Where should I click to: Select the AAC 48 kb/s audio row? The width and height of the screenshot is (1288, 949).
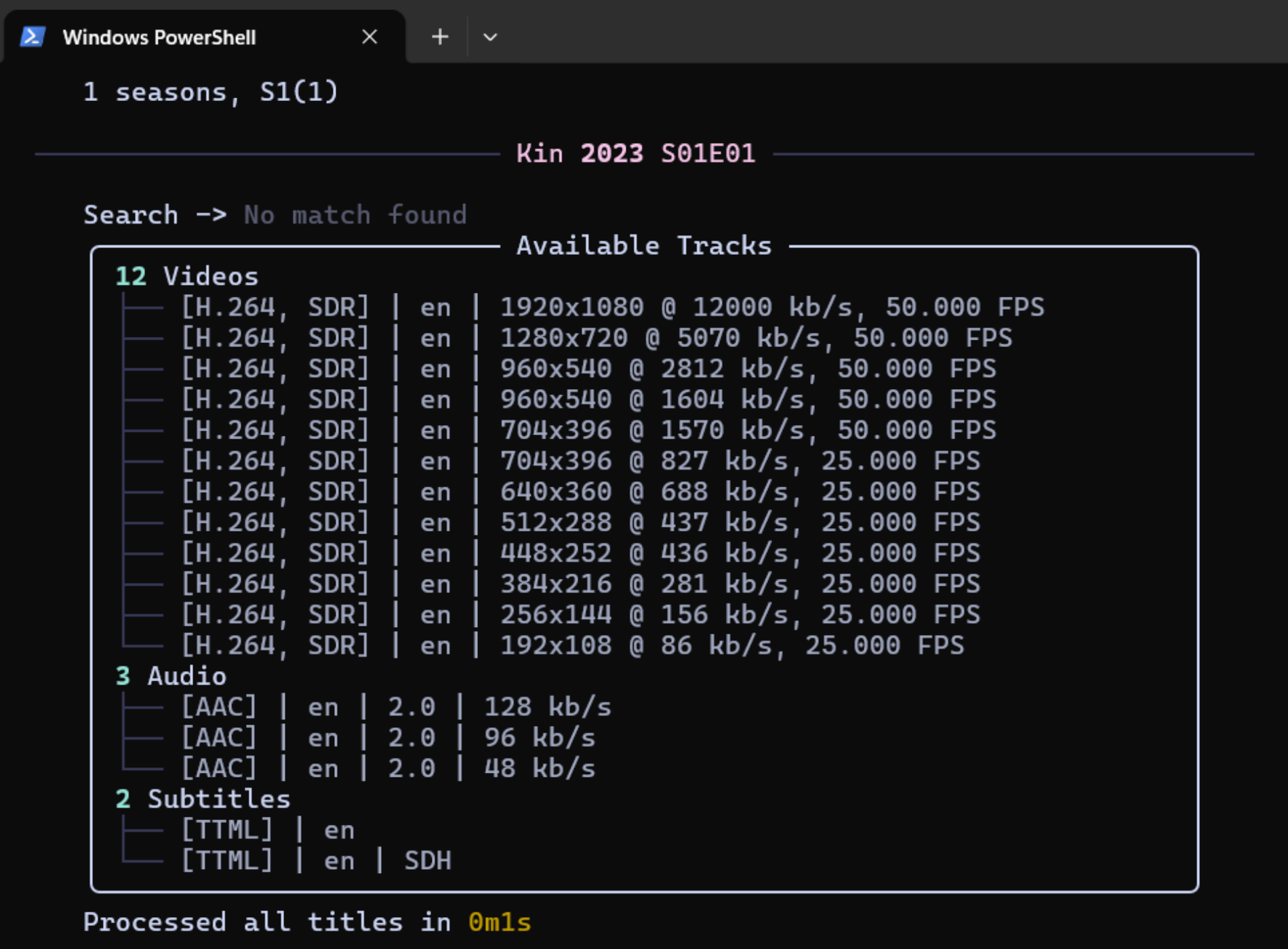tap(388, 769)
